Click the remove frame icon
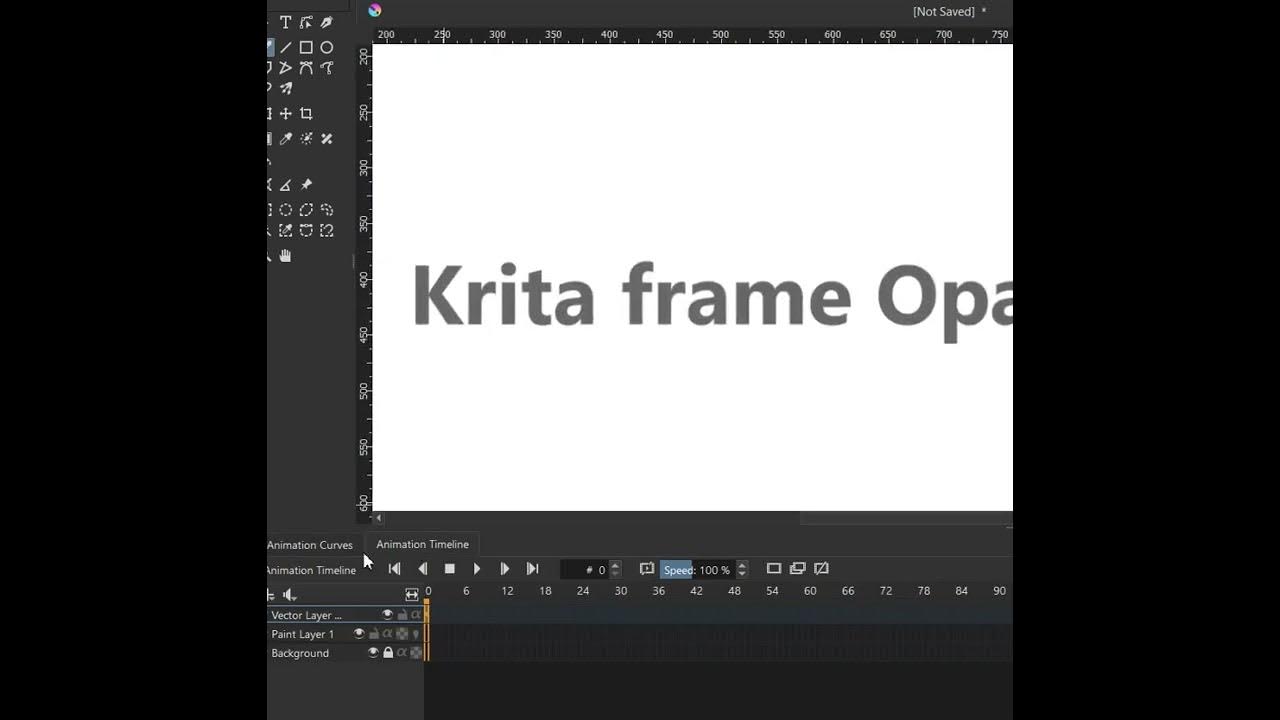1280x720 pixels. point(821,568)
